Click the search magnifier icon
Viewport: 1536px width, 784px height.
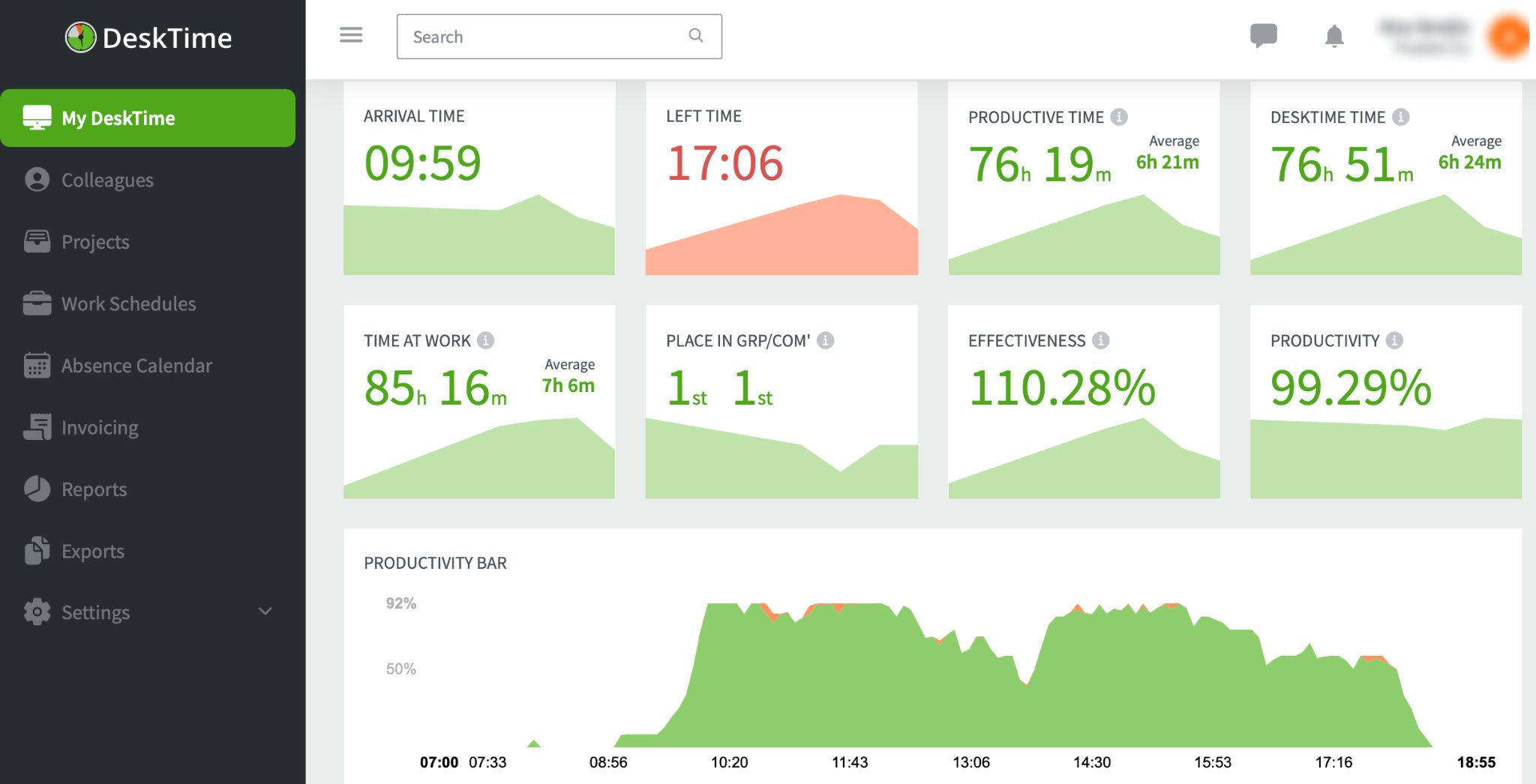coord(696,35)
